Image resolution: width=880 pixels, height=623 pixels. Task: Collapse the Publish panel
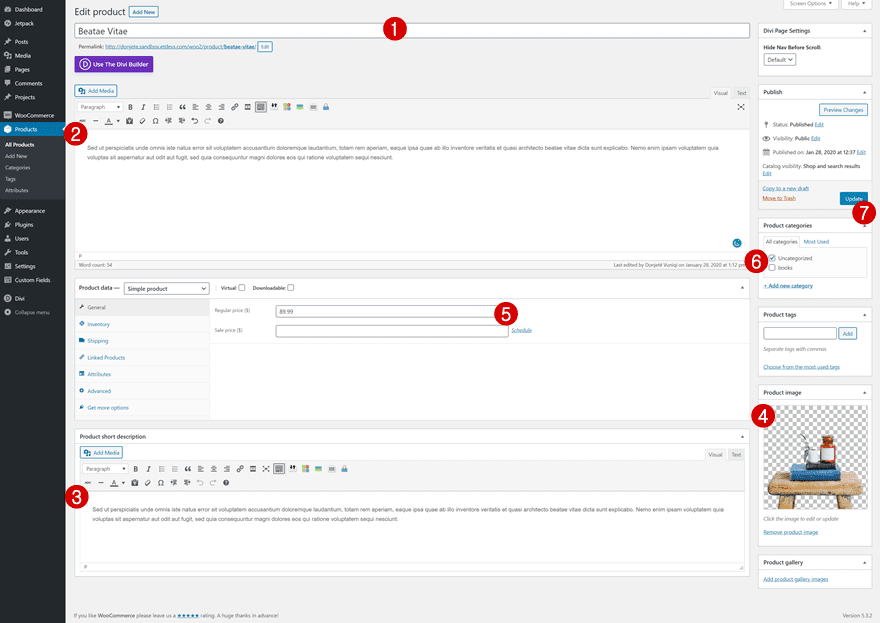[x=864, y=93]
